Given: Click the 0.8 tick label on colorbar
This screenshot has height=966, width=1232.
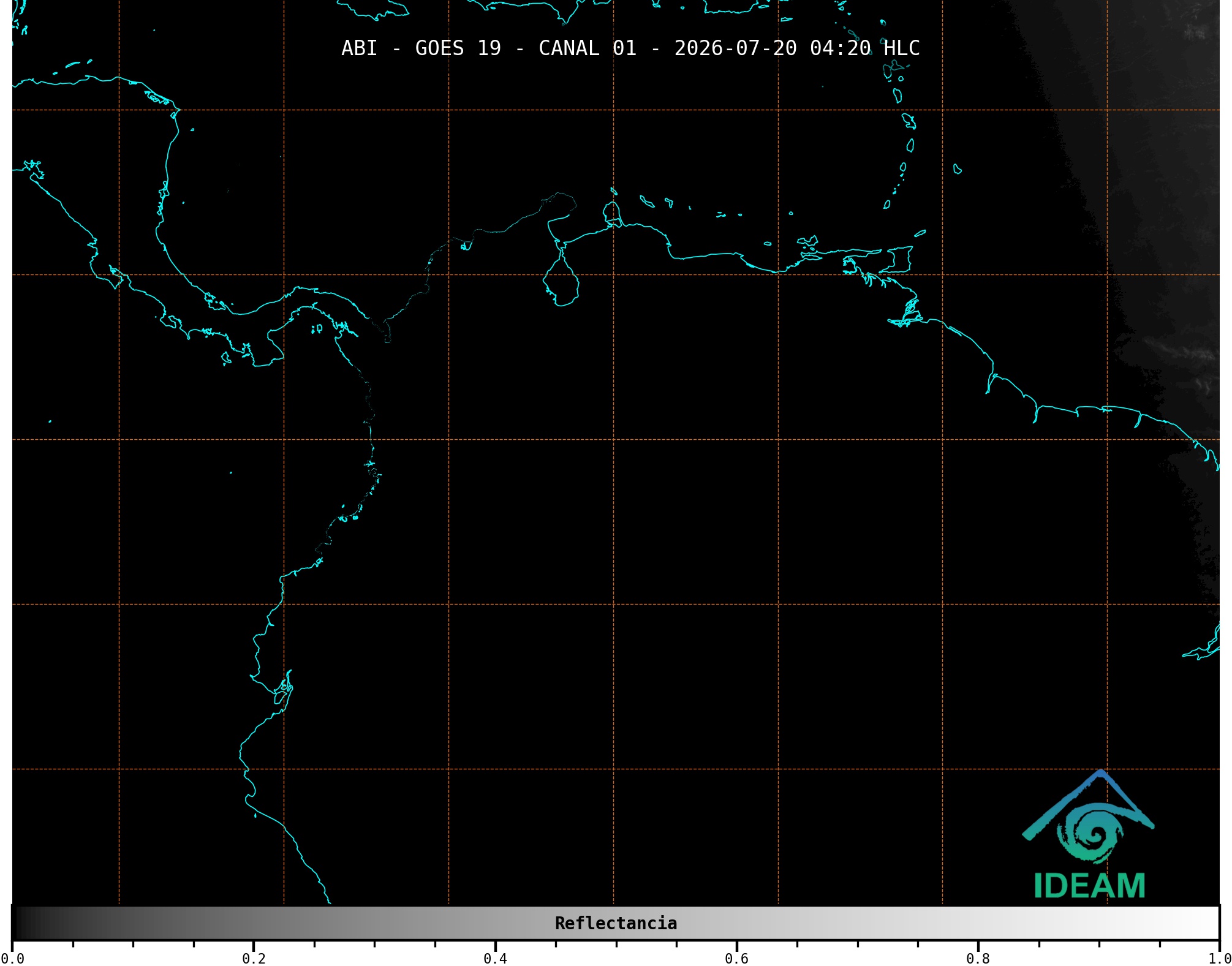Looking at the screenshot, I should [978, 958].
